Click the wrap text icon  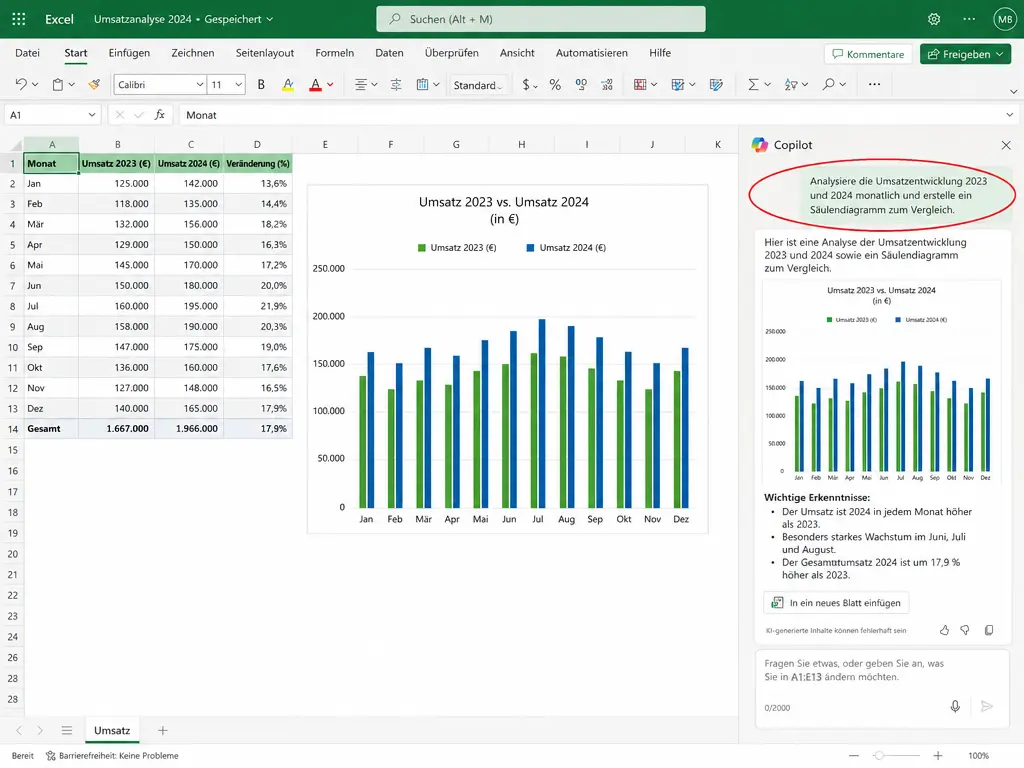[396, 84]
